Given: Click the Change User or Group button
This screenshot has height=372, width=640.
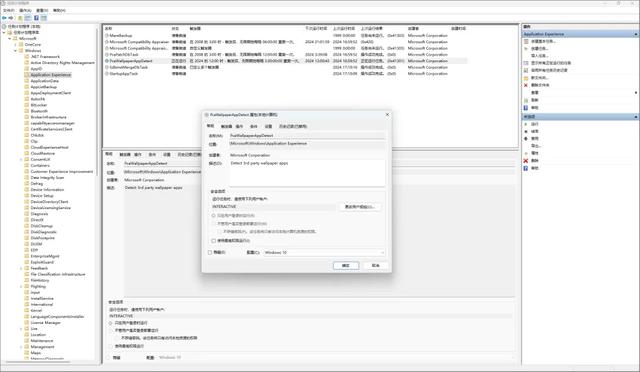Looking at the screenshot, I should point(360,207).
